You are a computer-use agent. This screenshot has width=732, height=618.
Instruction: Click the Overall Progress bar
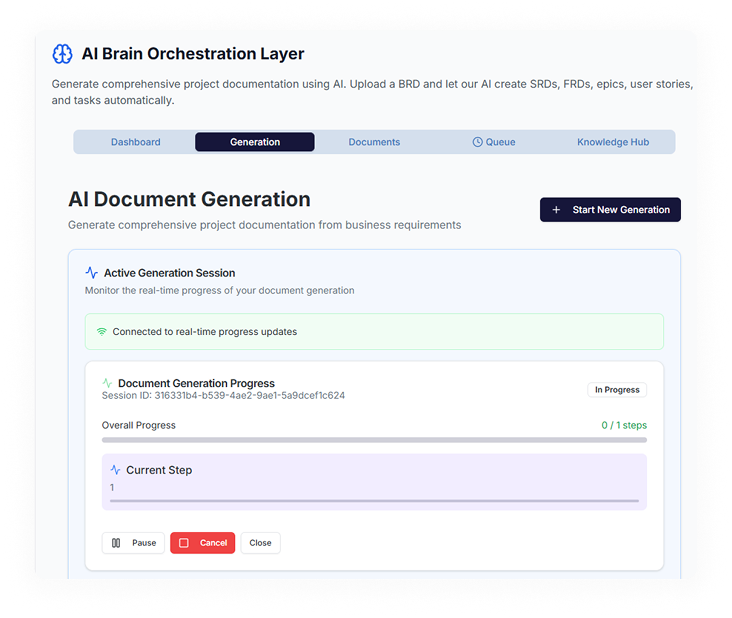pyautogui.click(x=374, y=440)
